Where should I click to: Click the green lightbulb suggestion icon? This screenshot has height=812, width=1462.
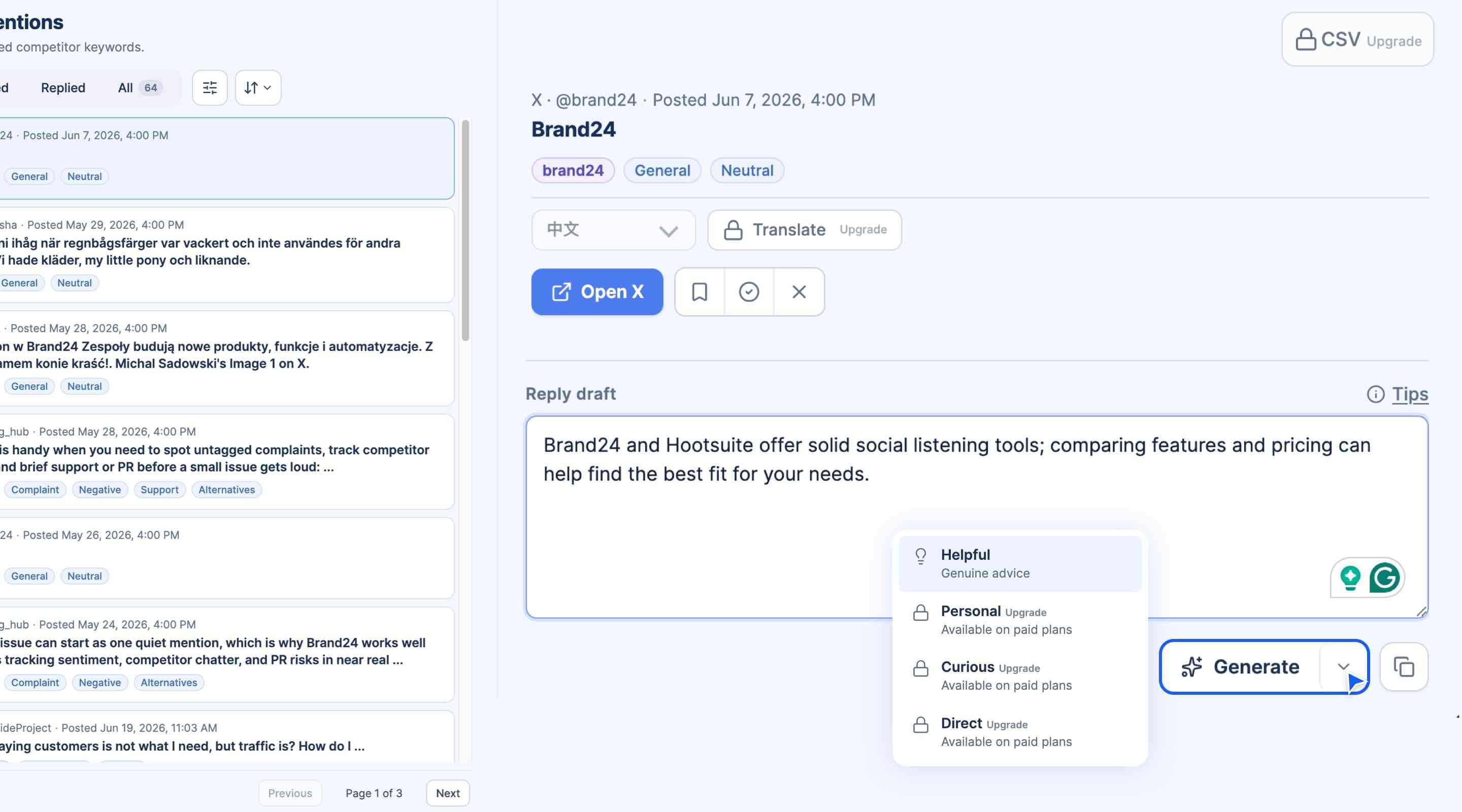click(1350, 578)
